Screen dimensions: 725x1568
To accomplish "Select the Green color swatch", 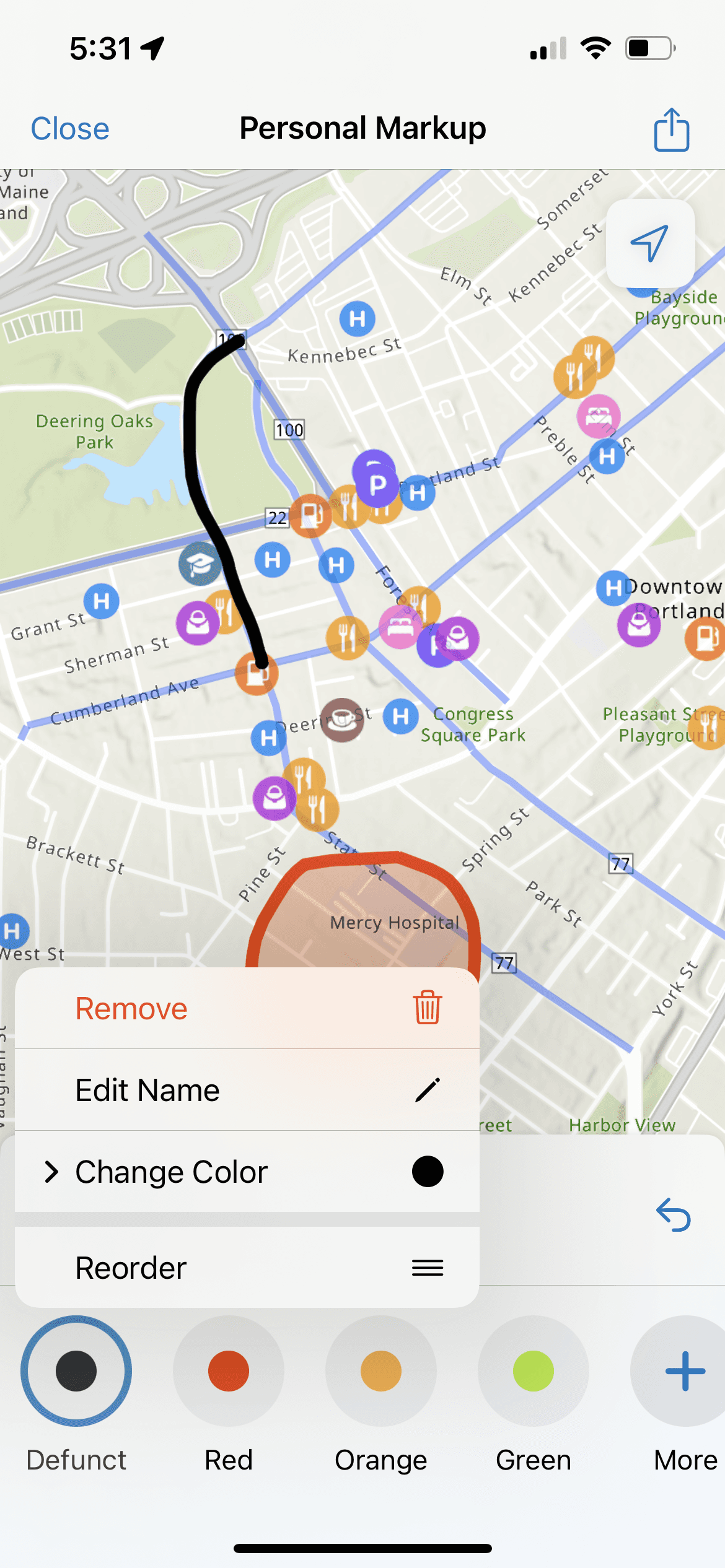I will (534, 1370).
